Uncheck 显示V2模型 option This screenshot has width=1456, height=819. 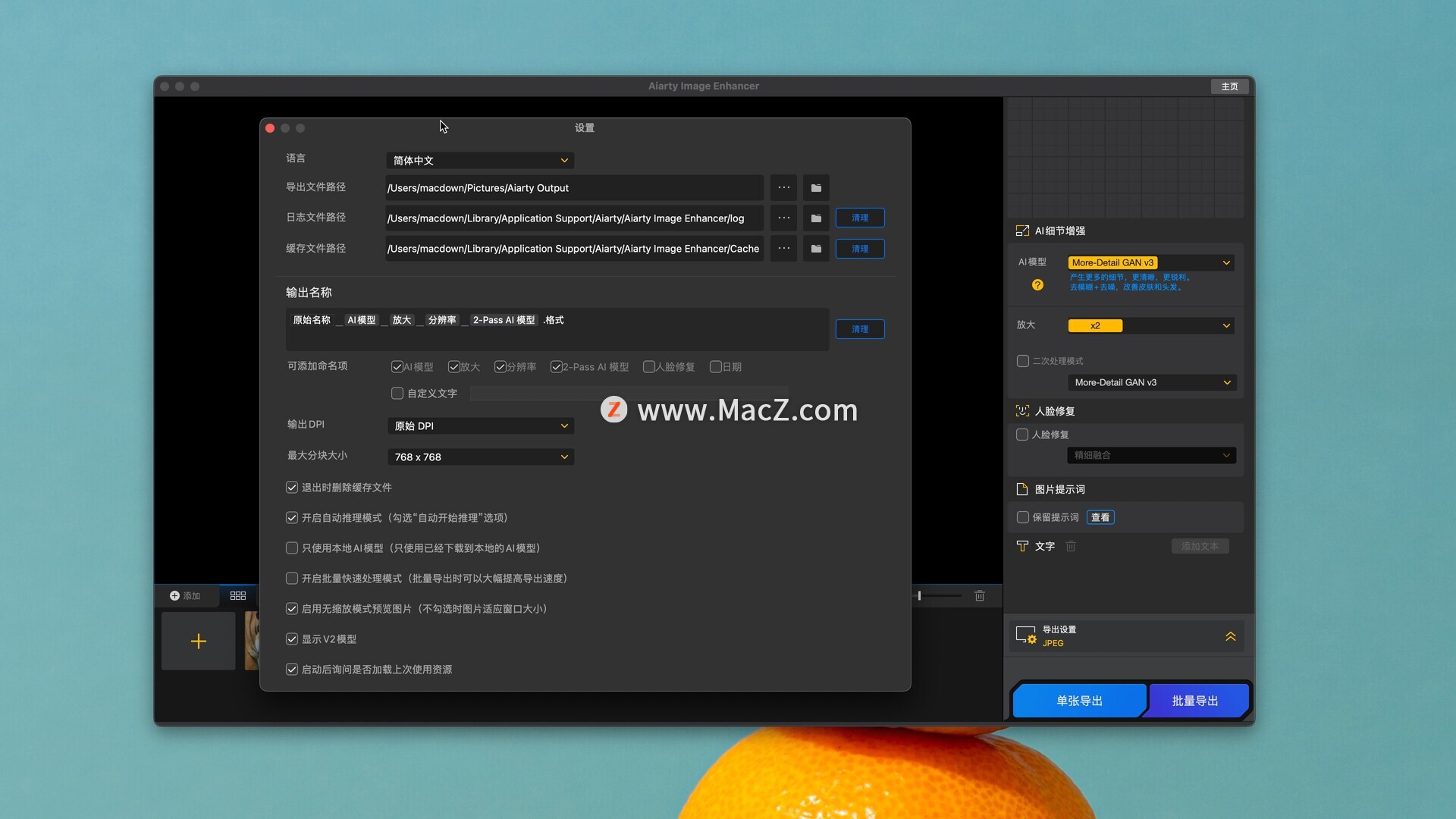click(x=291, y=639)
